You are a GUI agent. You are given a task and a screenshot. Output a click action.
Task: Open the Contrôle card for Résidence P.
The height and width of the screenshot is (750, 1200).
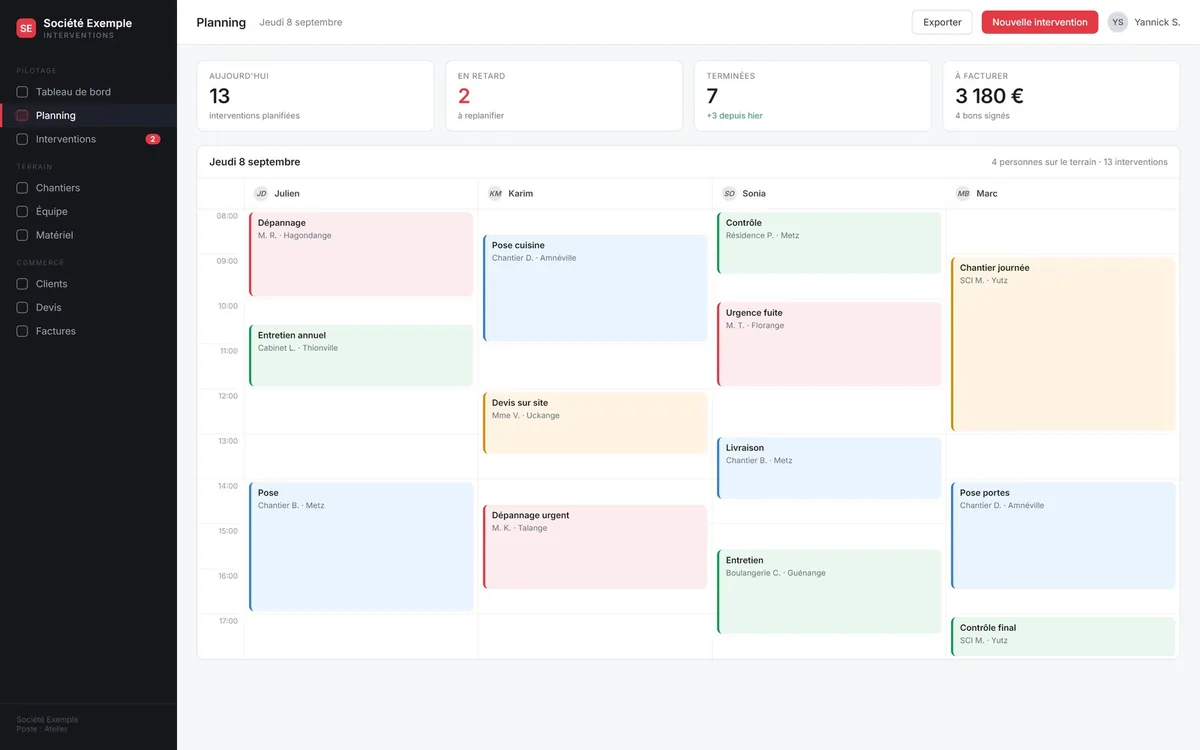tap(829, 243)
